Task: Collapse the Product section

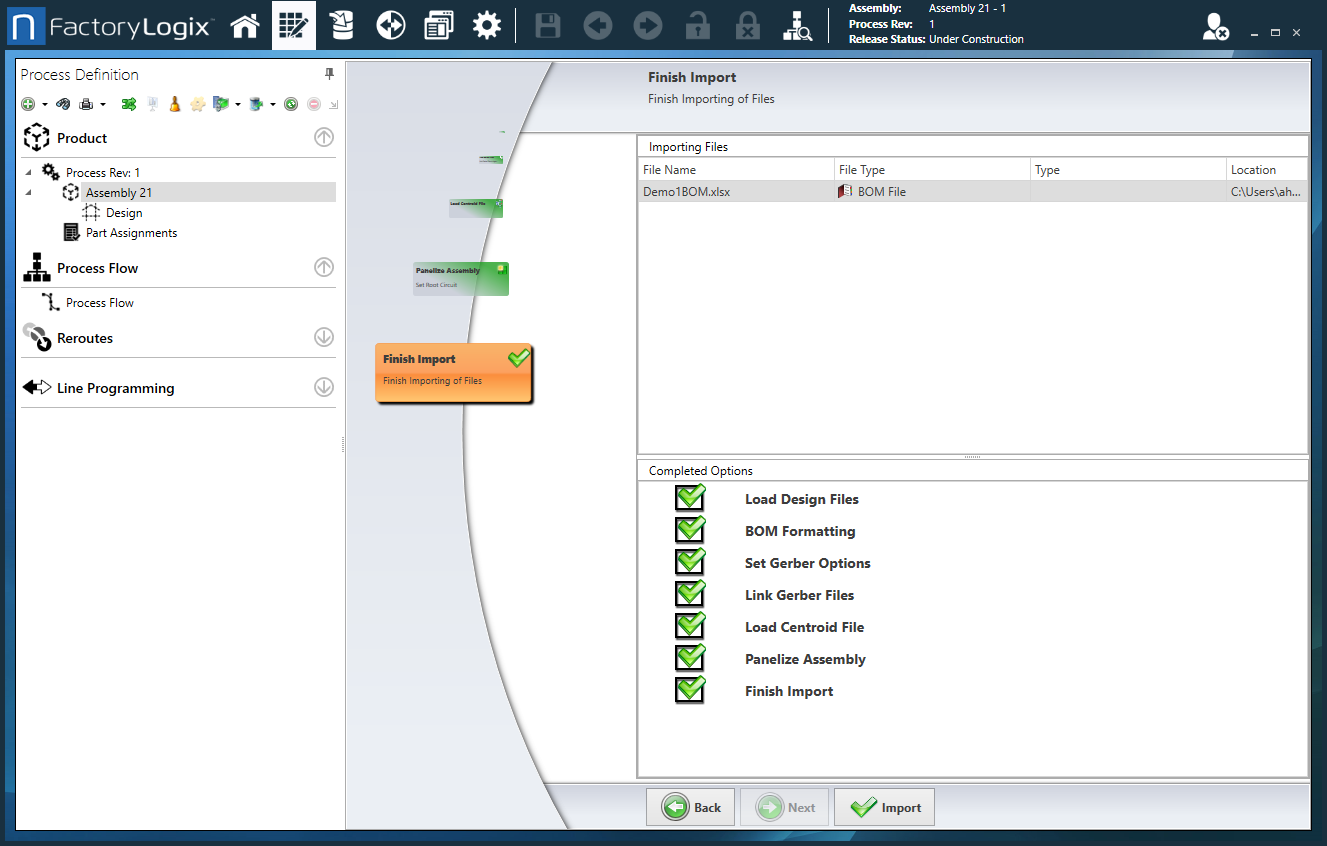Action: pyautogui.click(x=323, y=138)
